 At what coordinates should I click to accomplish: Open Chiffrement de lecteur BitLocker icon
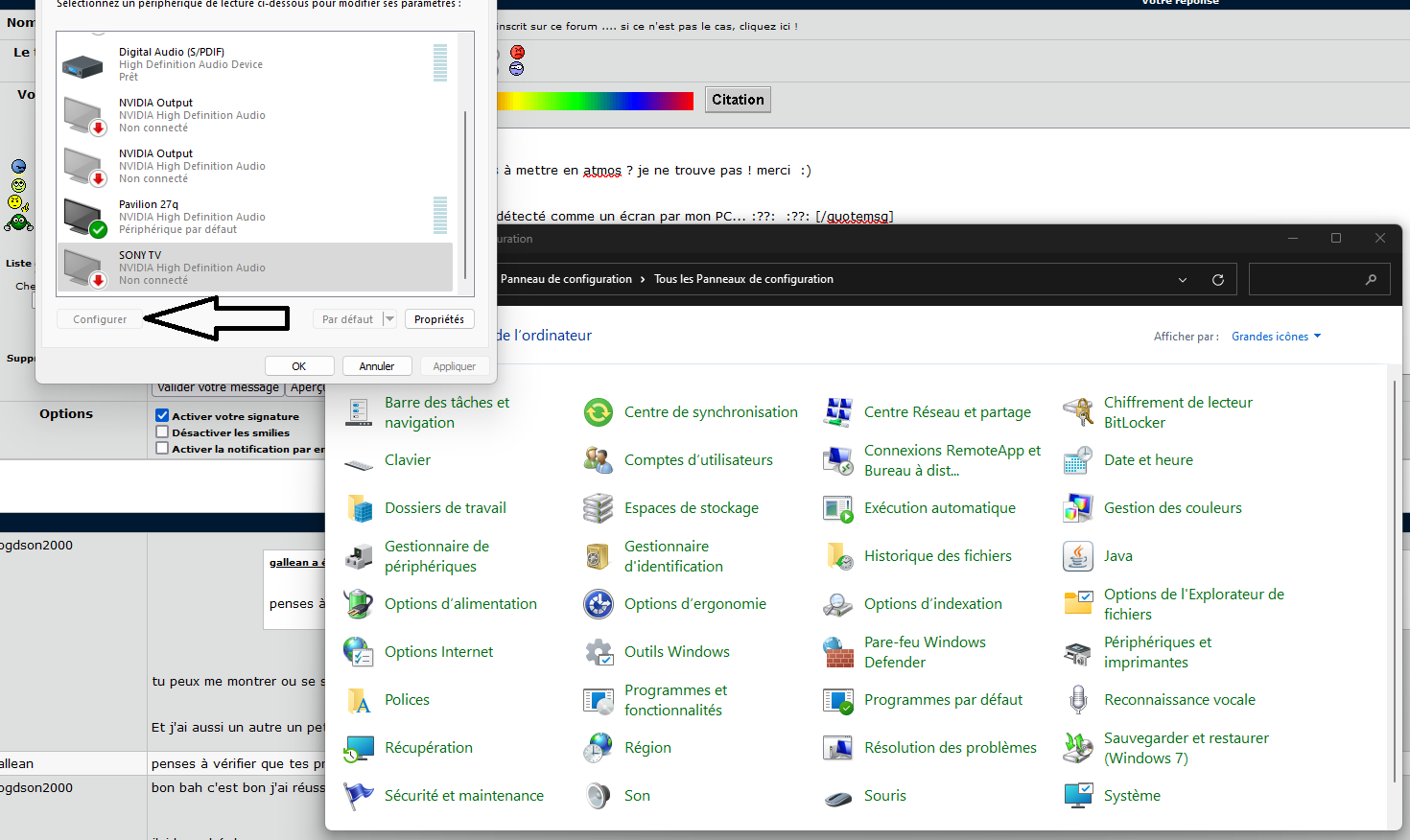[1078, 412]
